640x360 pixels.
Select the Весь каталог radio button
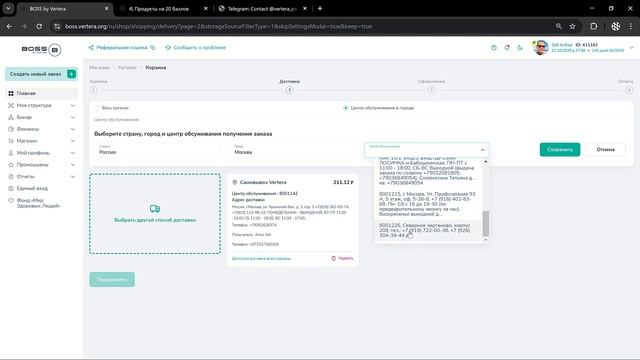pos(97,108)
